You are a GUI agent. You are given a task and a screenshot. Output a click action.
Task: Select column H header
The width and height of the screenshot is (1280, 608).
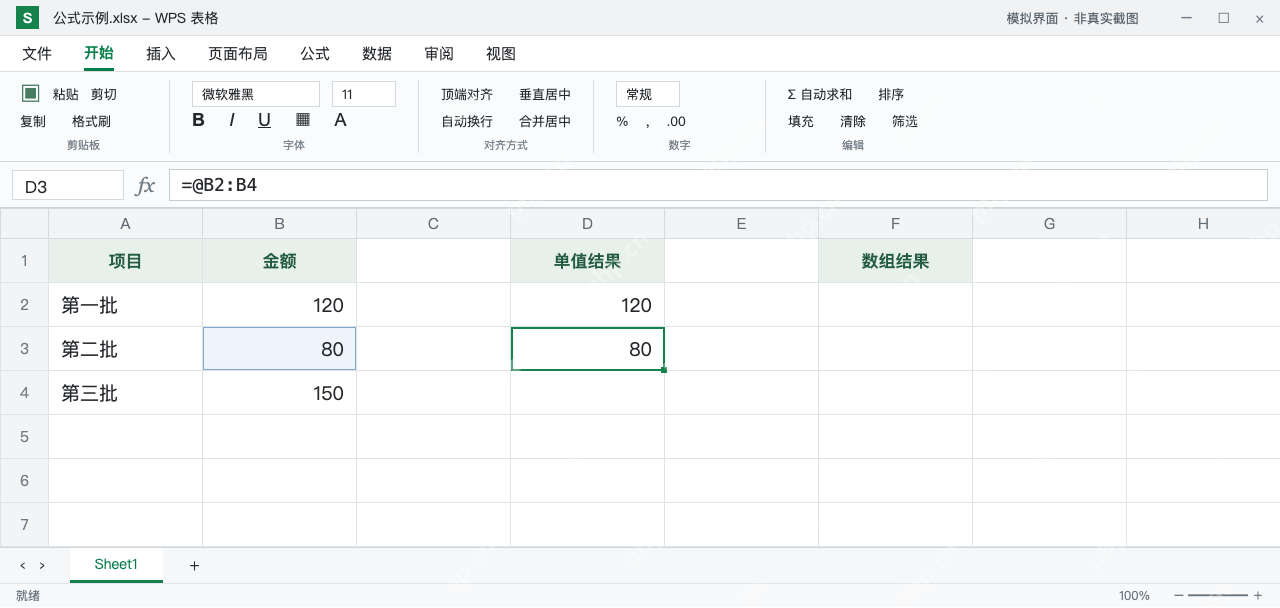click(1203, 224)
